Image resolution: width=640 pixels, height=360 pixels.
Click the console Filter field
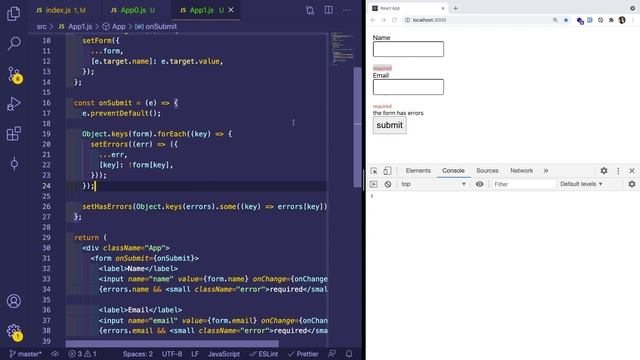point(524,184)
